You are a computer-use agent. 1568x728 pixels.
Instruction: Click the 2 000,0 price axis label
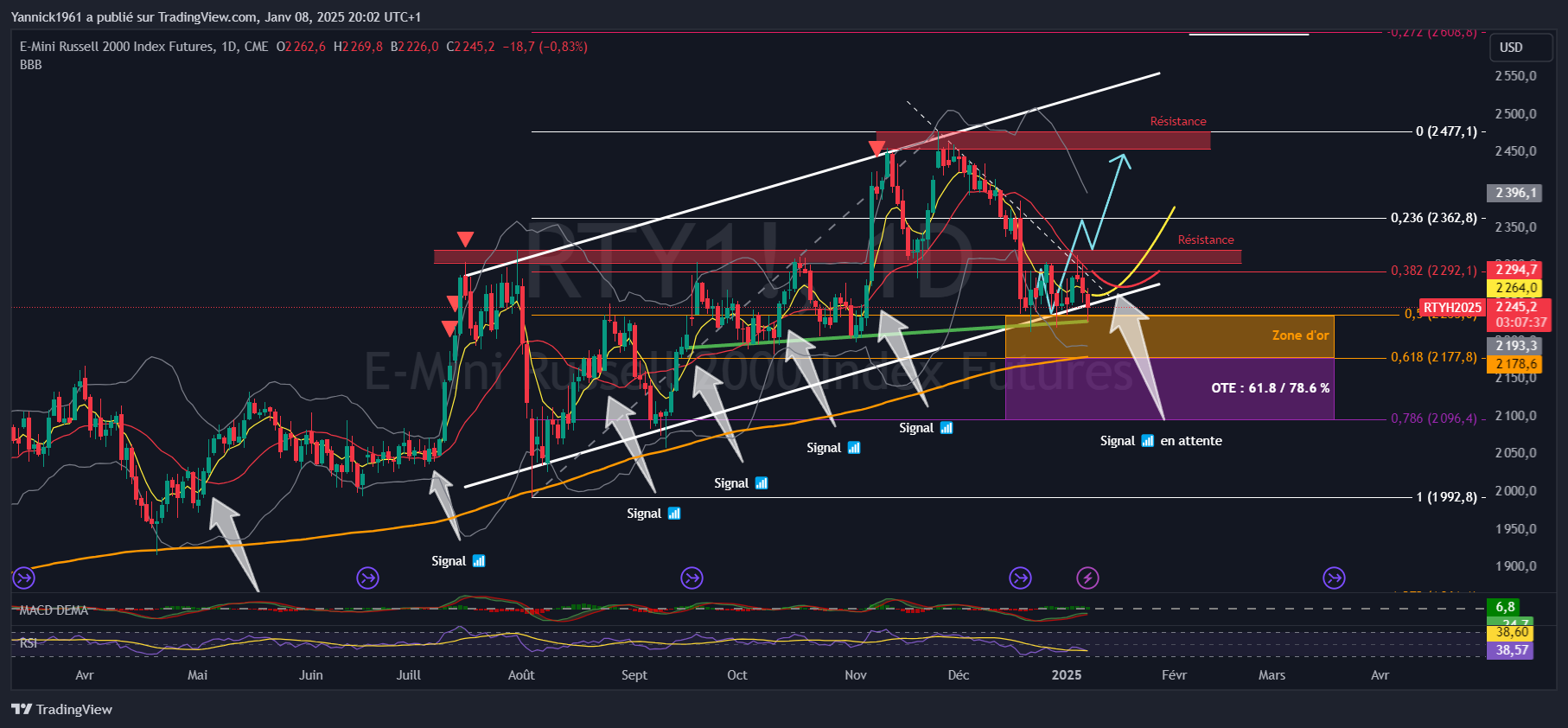pyautogui.click(x=1516, y=491)
